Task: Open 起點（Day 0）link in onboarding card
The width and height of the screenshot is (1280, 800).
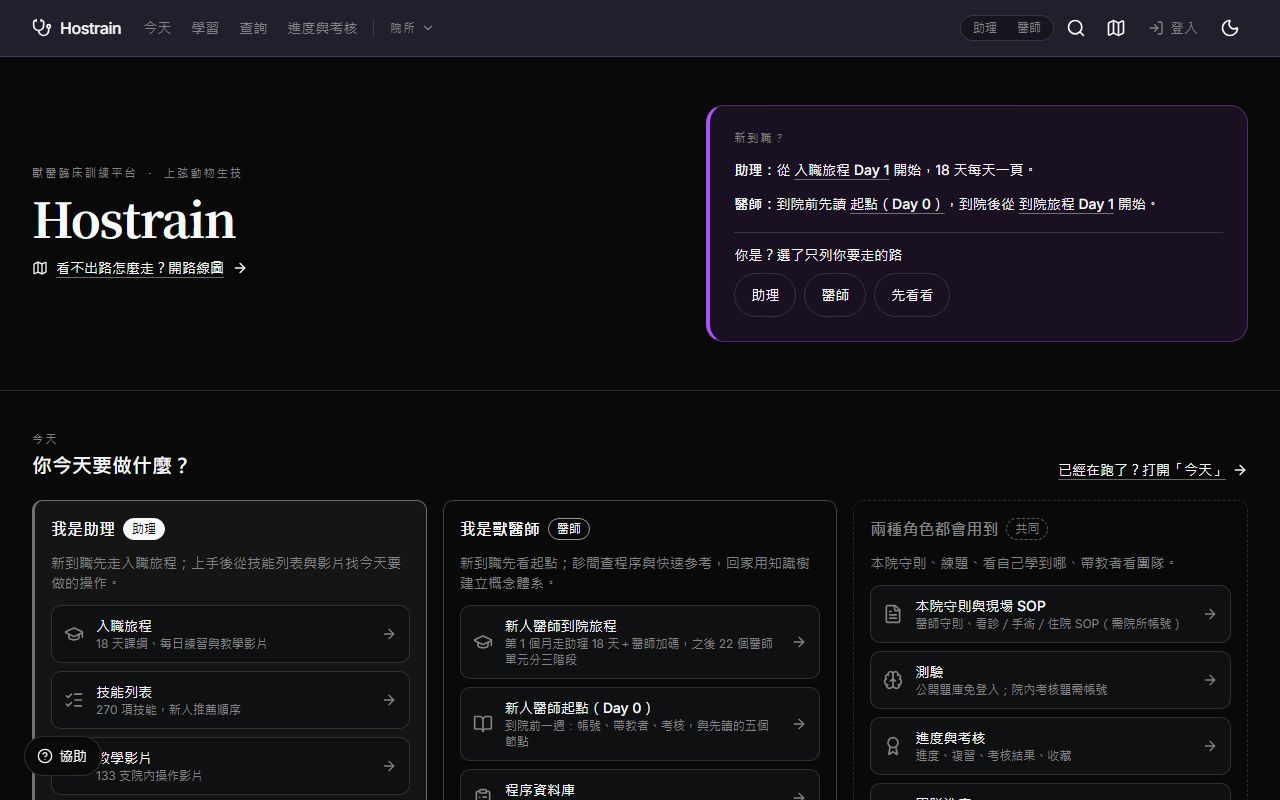Action: pos(897,204)
